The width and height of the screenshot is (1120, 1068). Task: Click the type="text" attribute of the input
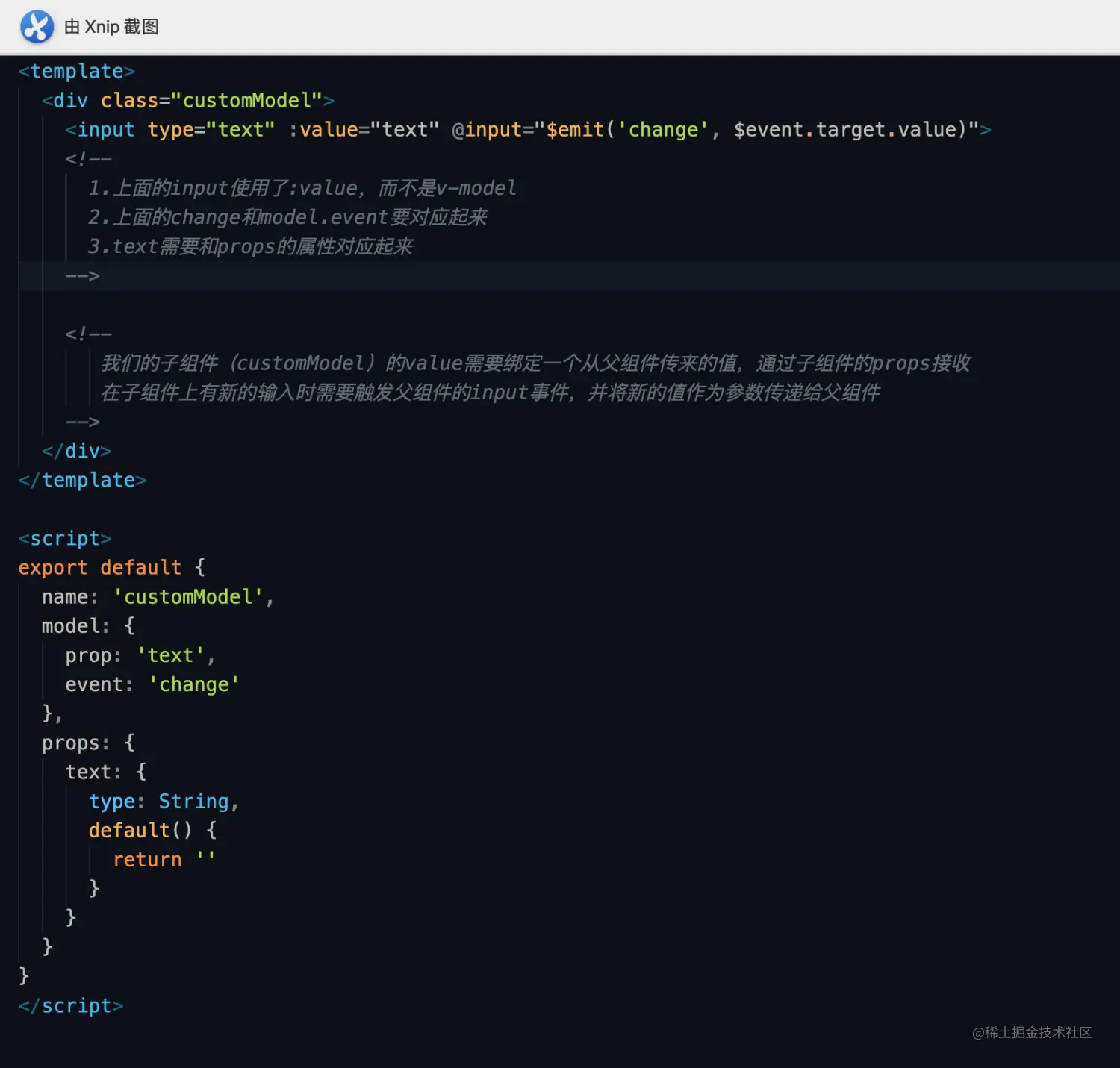(211, 129)
